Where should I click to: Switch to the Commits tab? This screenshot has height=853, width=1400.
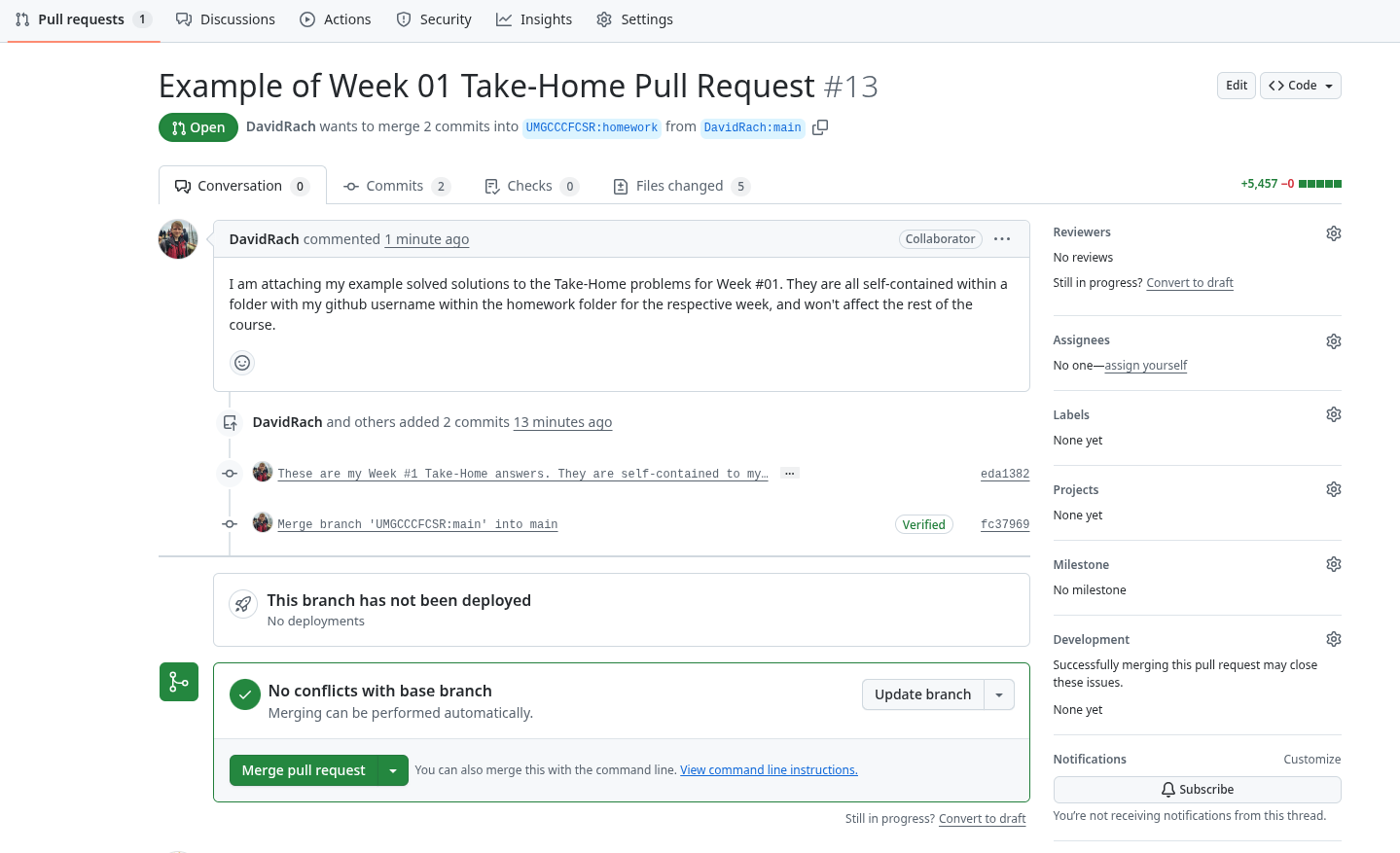tap(396, 186)
